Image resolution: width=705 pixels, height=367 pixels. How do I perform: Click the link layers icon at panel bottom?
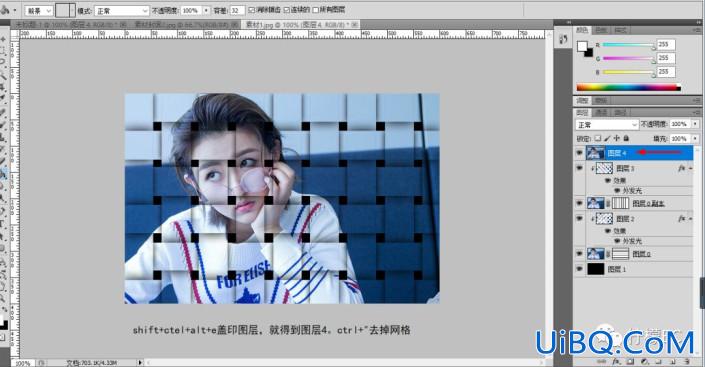[x=602, y=361]
